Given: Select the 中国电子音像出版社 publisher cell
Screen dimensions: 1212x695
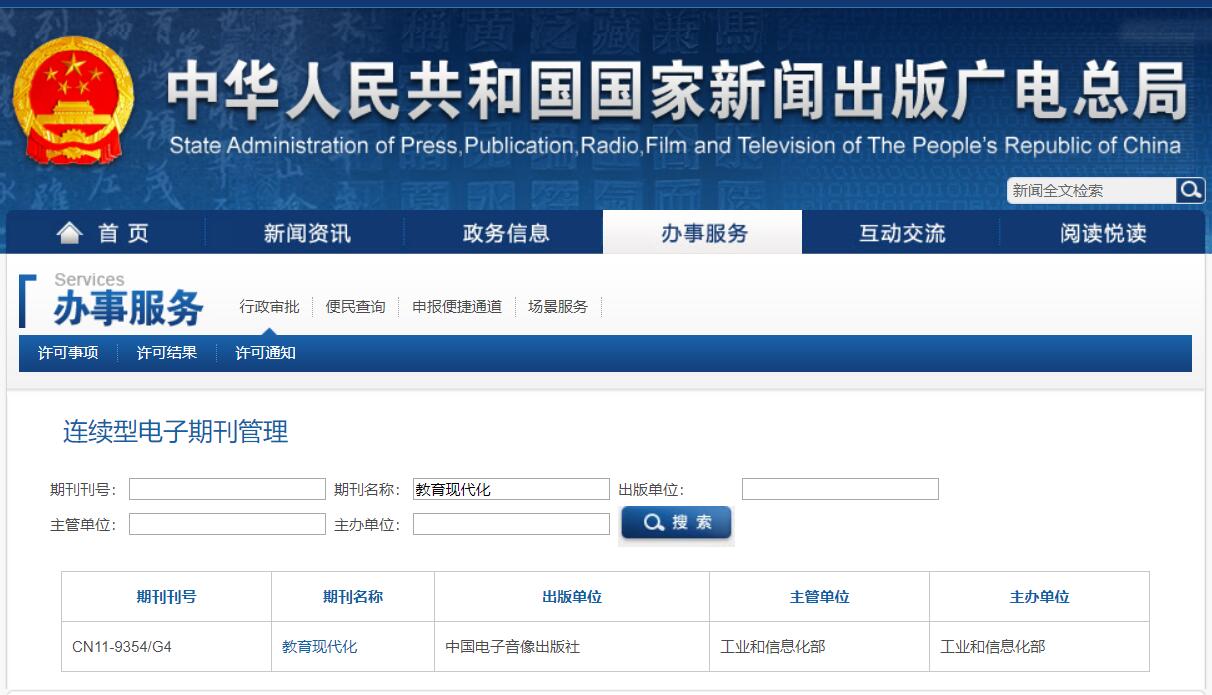Looking at the screenshot, I should point(572,647).
